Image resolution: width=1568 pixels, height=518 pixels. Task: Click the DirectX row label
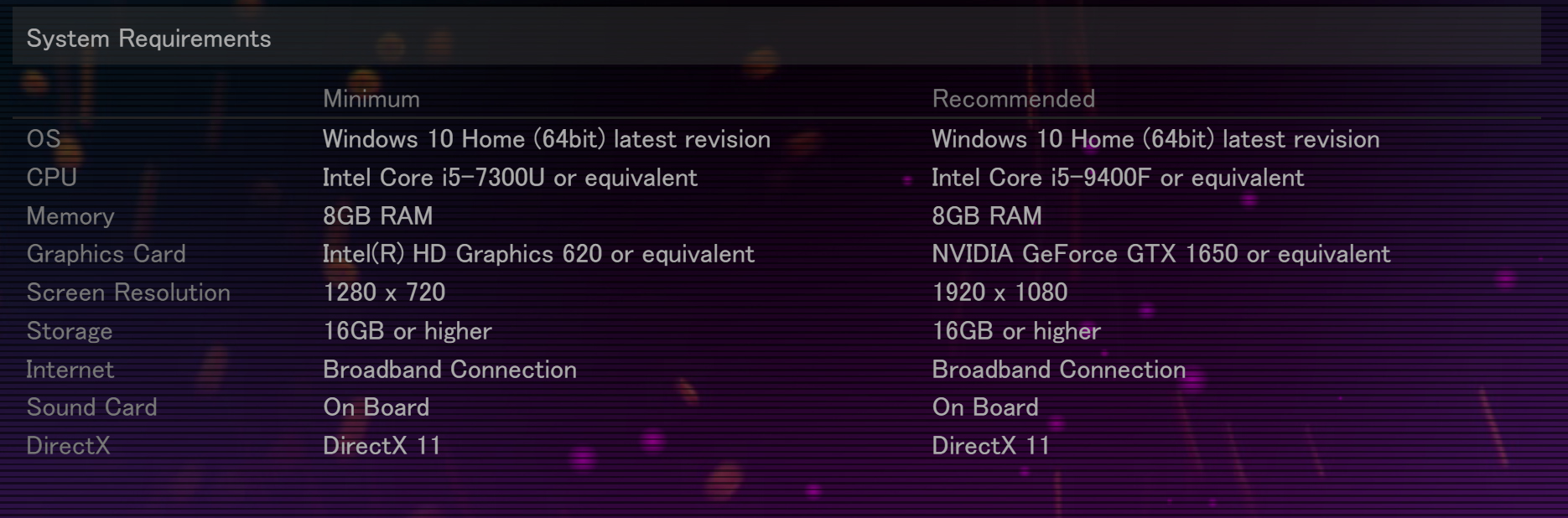point(69,445)
